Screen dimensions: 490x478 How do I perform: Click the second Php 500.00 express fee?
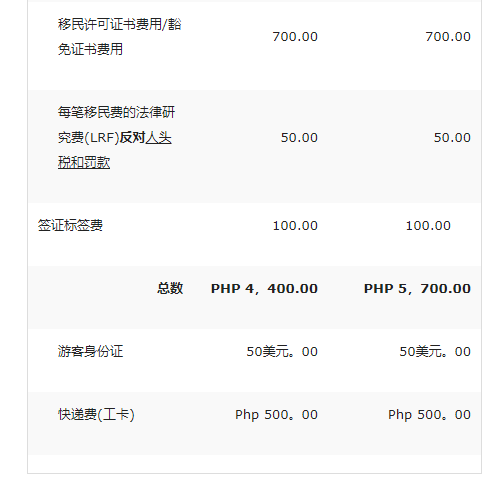click(429, 415)
